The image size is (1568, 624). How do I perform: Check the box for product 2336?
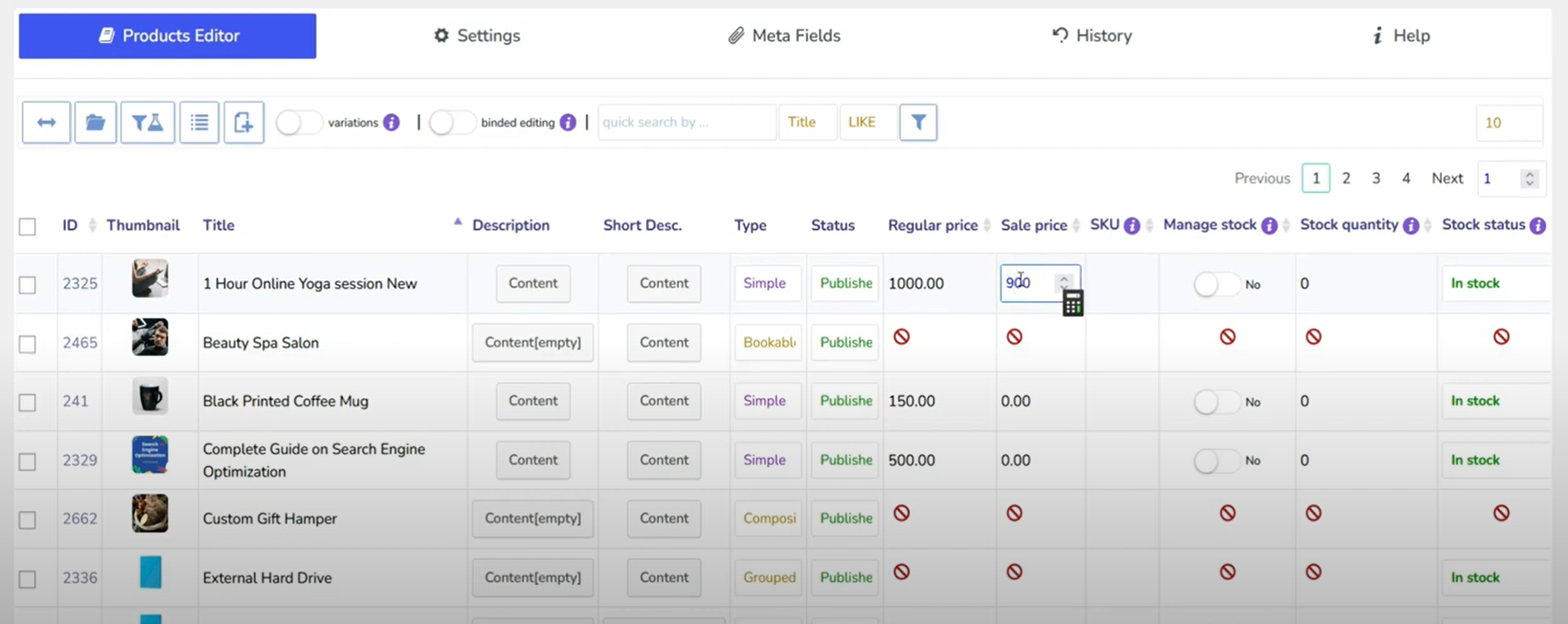[x=27, y=579]
